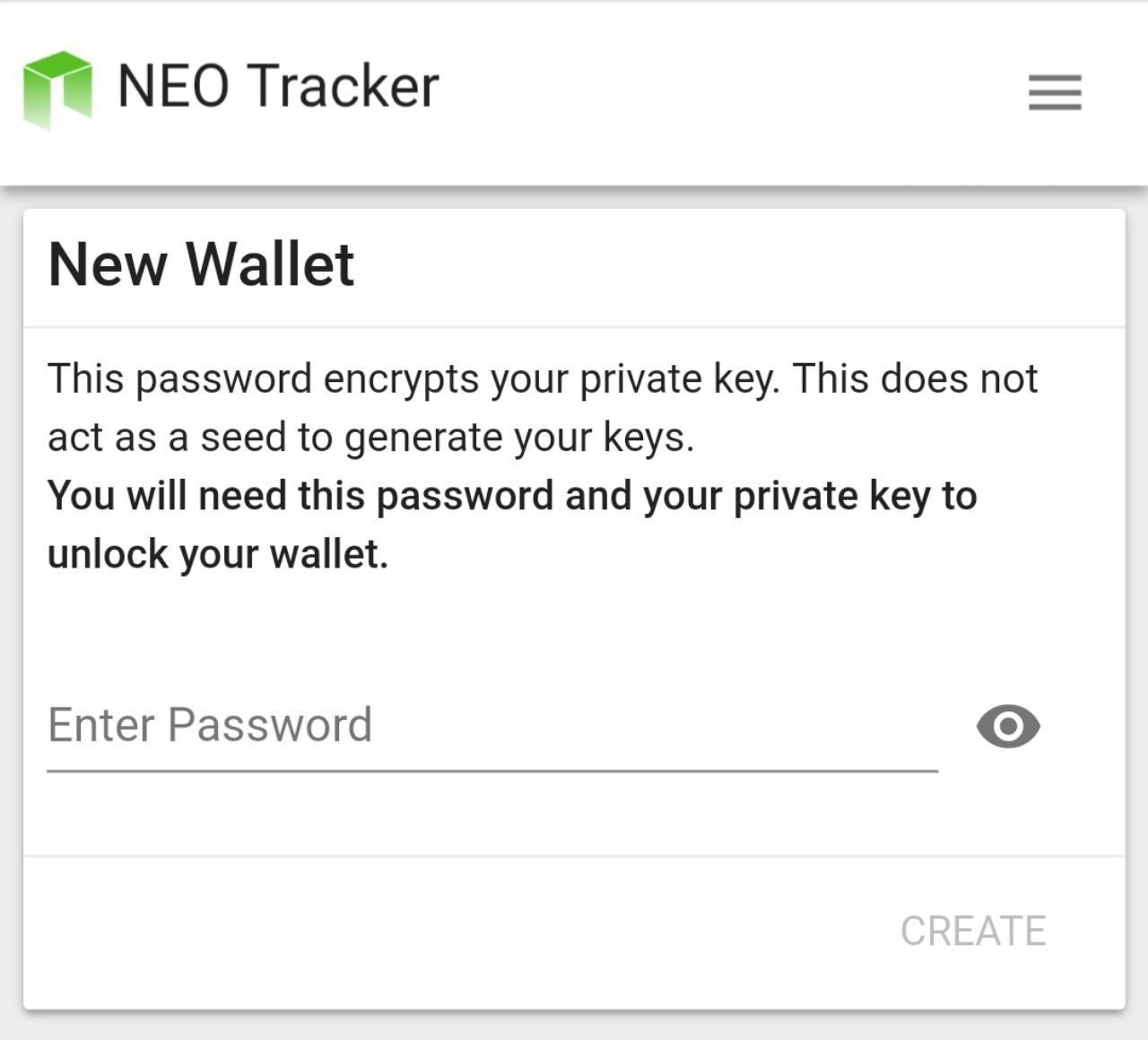Click the Enter Password placeholder label
The height and width of the screenshot is (1040, 1148).
coord(210,724)
